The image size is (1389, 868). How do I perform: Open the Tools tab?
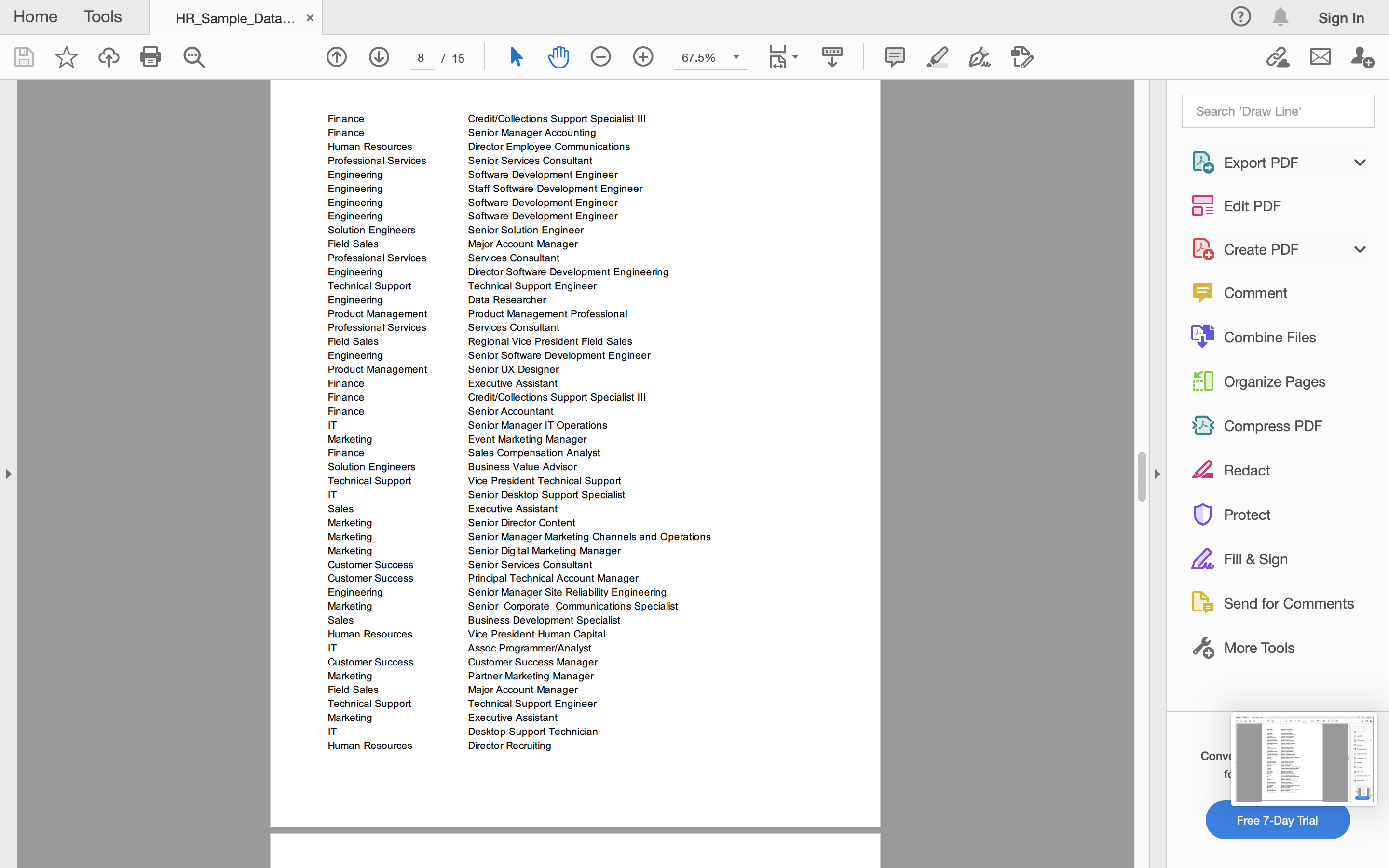click(x=102, y=17)
